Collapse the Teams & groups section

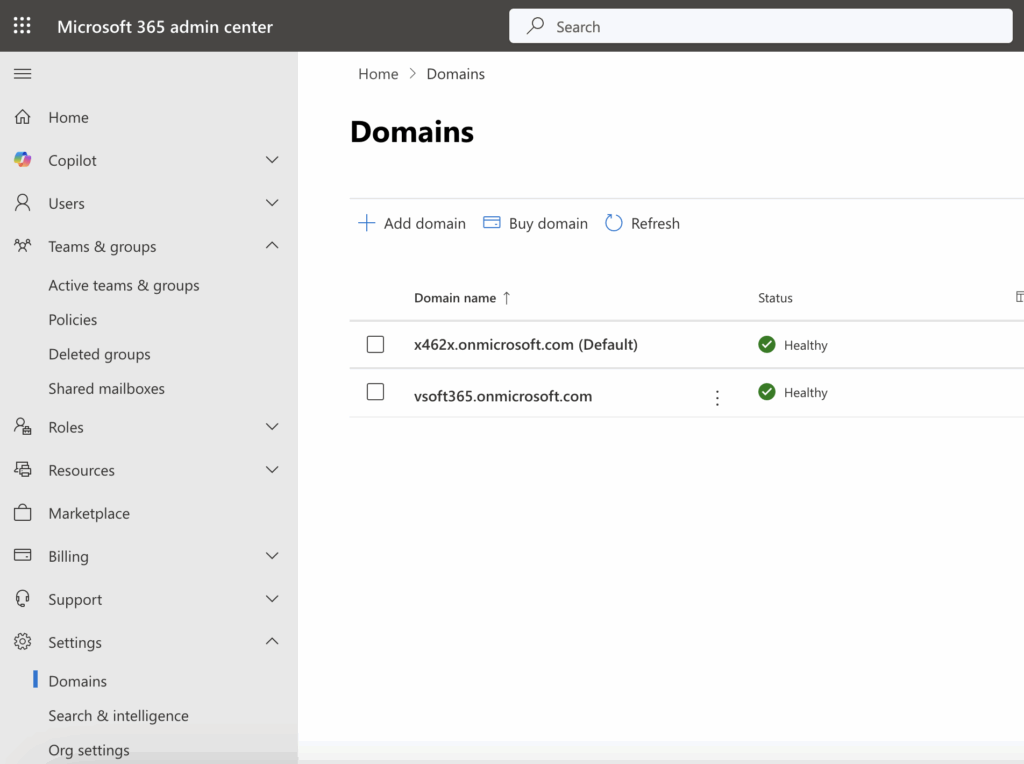(271, 246)
